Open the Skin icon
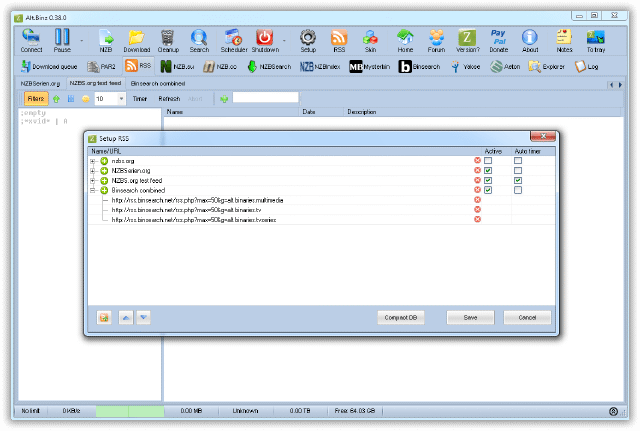The image size is (640, 431). (x=370, y=41)
